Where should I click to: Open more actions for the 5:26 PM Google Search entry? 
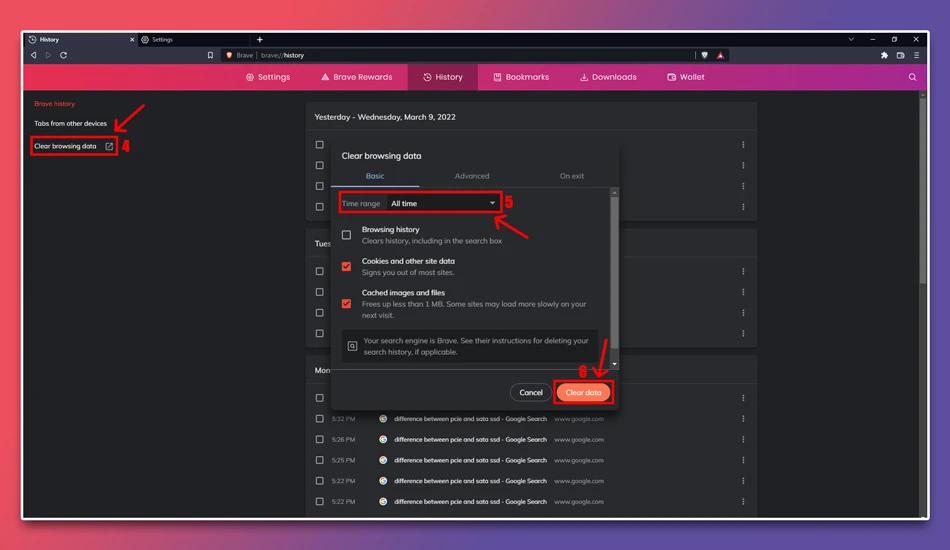point(743,439)
